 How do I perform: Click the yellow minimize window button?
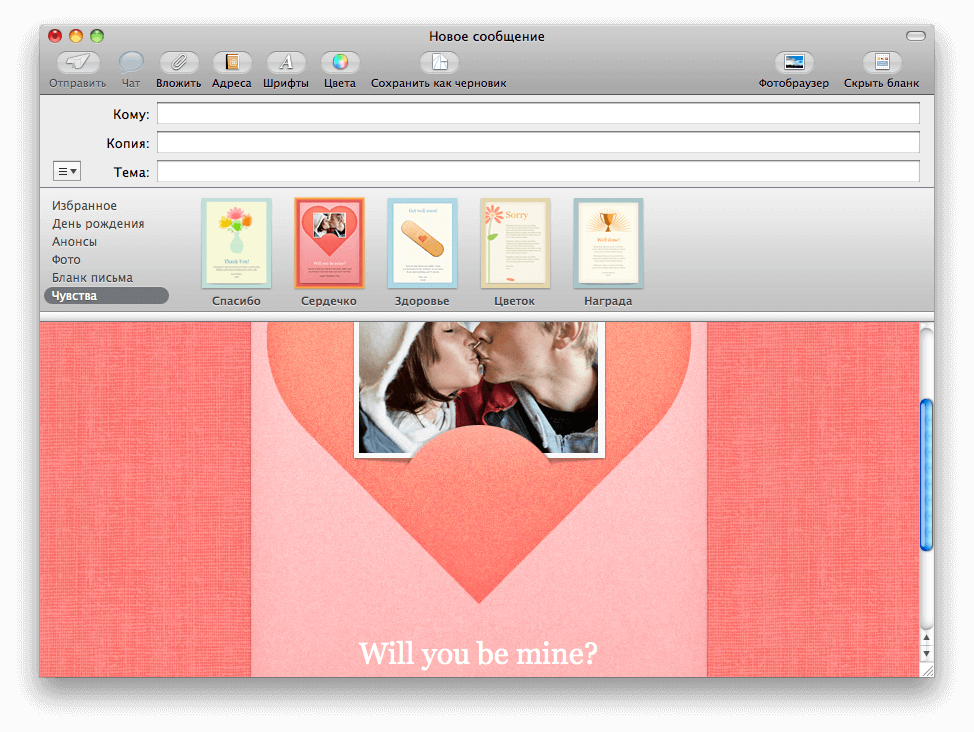tap(76, 36)
